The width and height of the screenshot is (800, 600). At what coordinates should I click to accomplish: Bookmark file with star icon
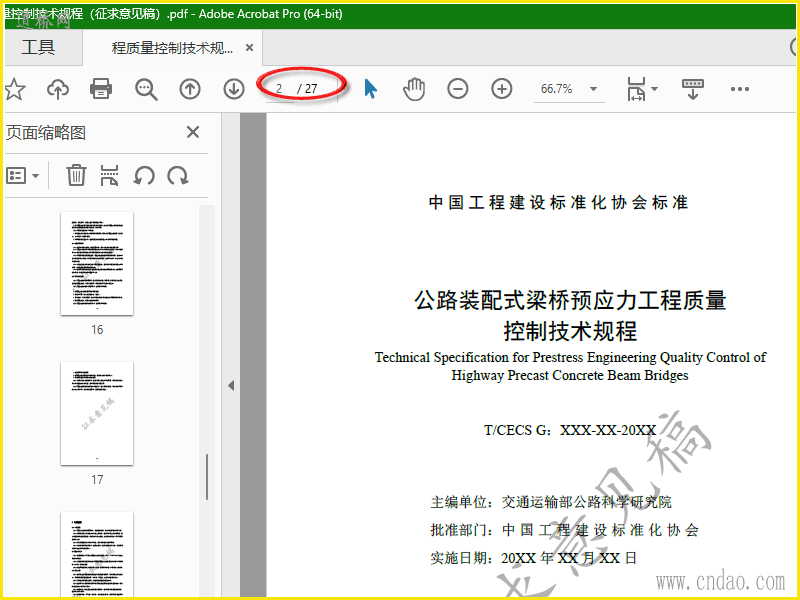(15, 89)
